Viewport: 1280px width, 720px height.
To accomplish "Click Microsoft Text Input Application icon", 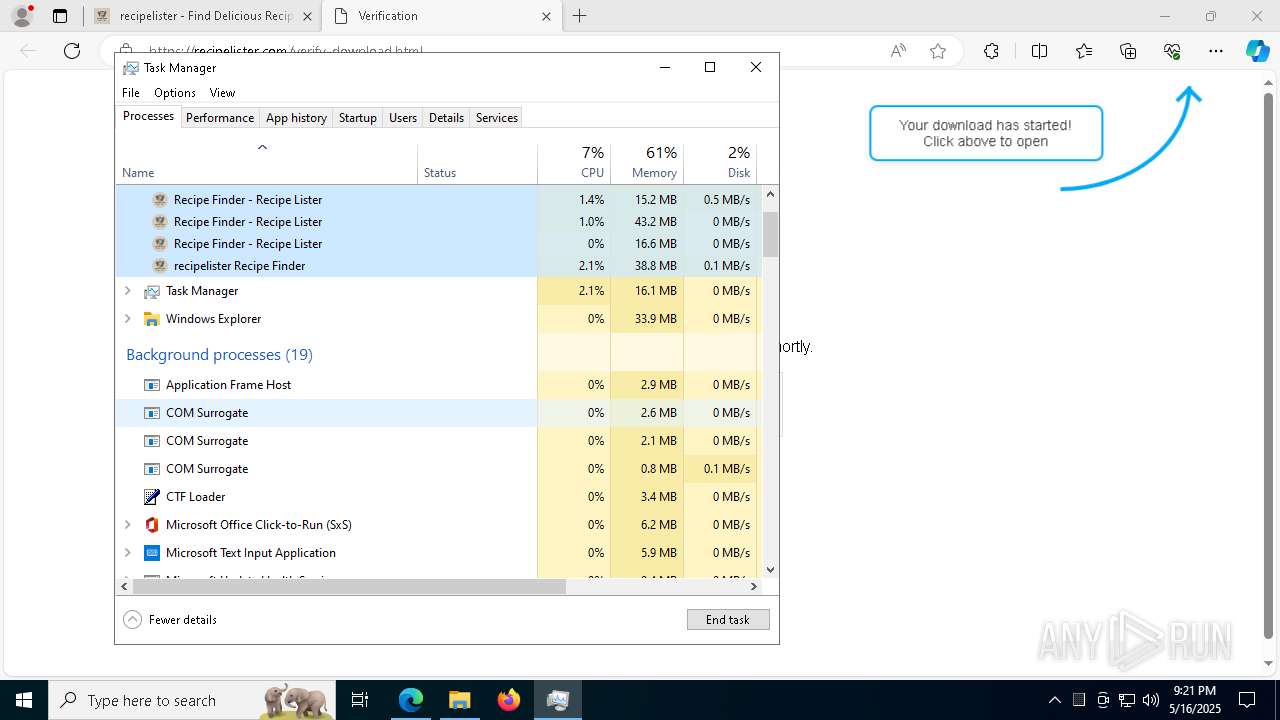I will 152,553.
